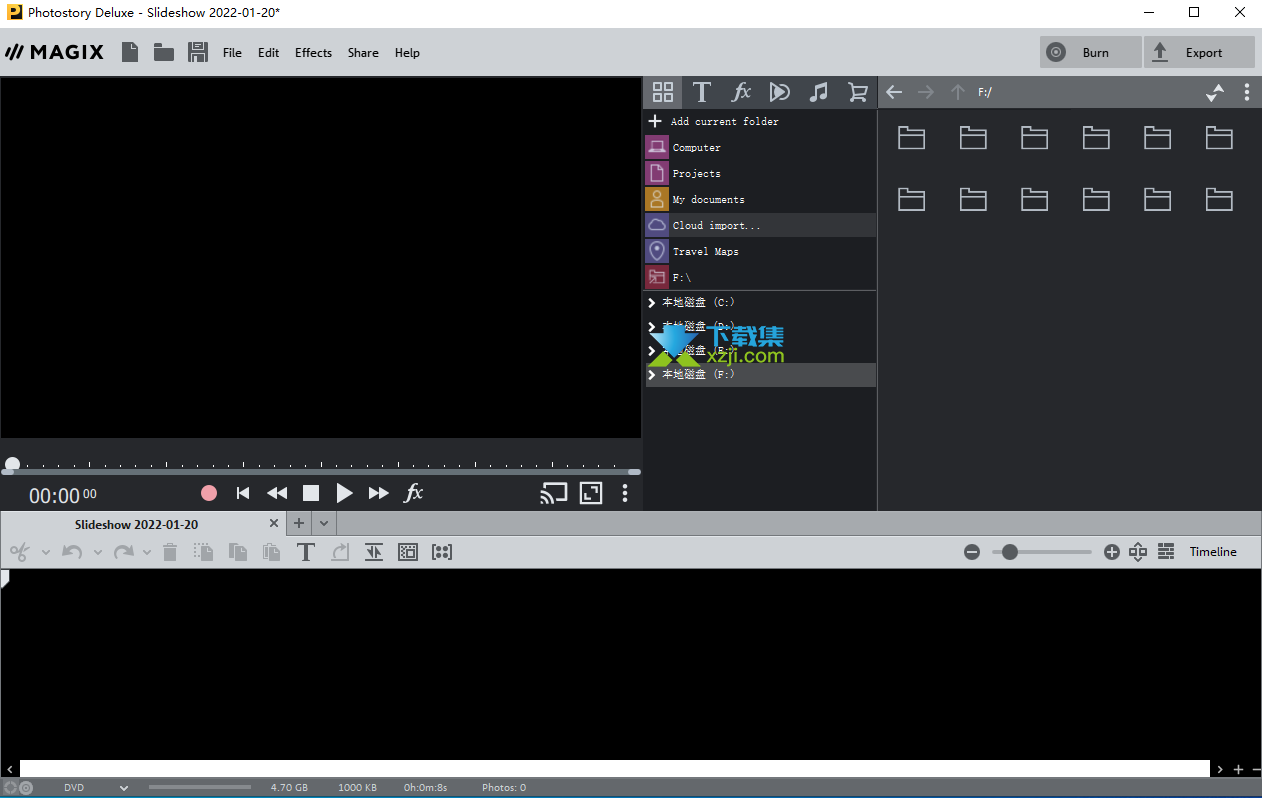The width and height of the screenshot is (1262, 798).
Task: Save the project with the floppy disk icon
Action: point(198,52)
